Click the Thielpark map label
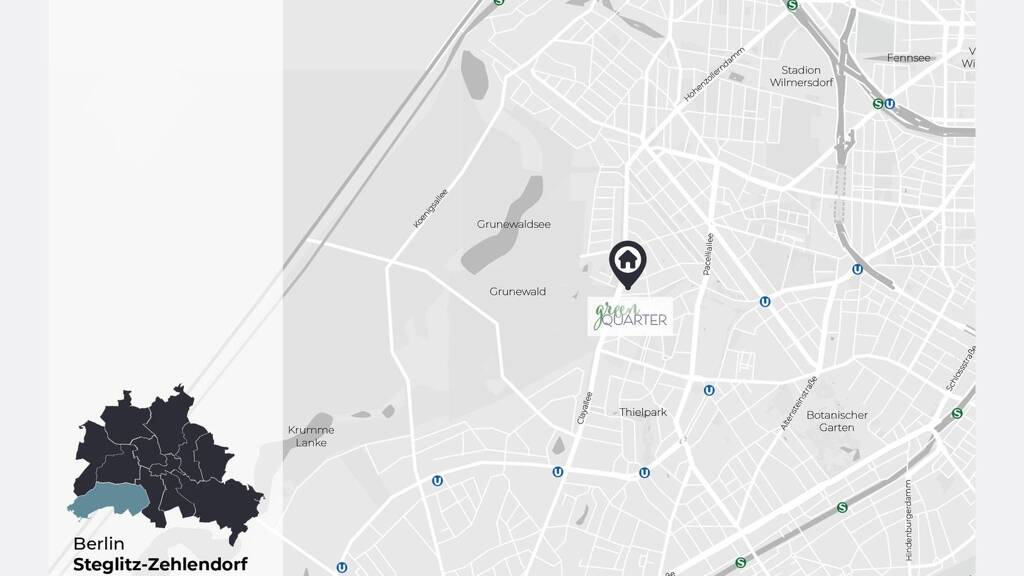The width and height of the screenshot is (1024, 576). [643, 412]
